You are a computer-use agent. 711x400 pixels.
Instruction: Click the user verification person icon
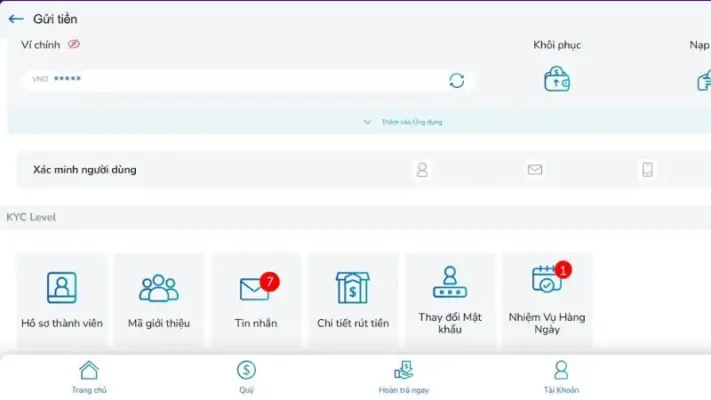(x=422, y=170)
